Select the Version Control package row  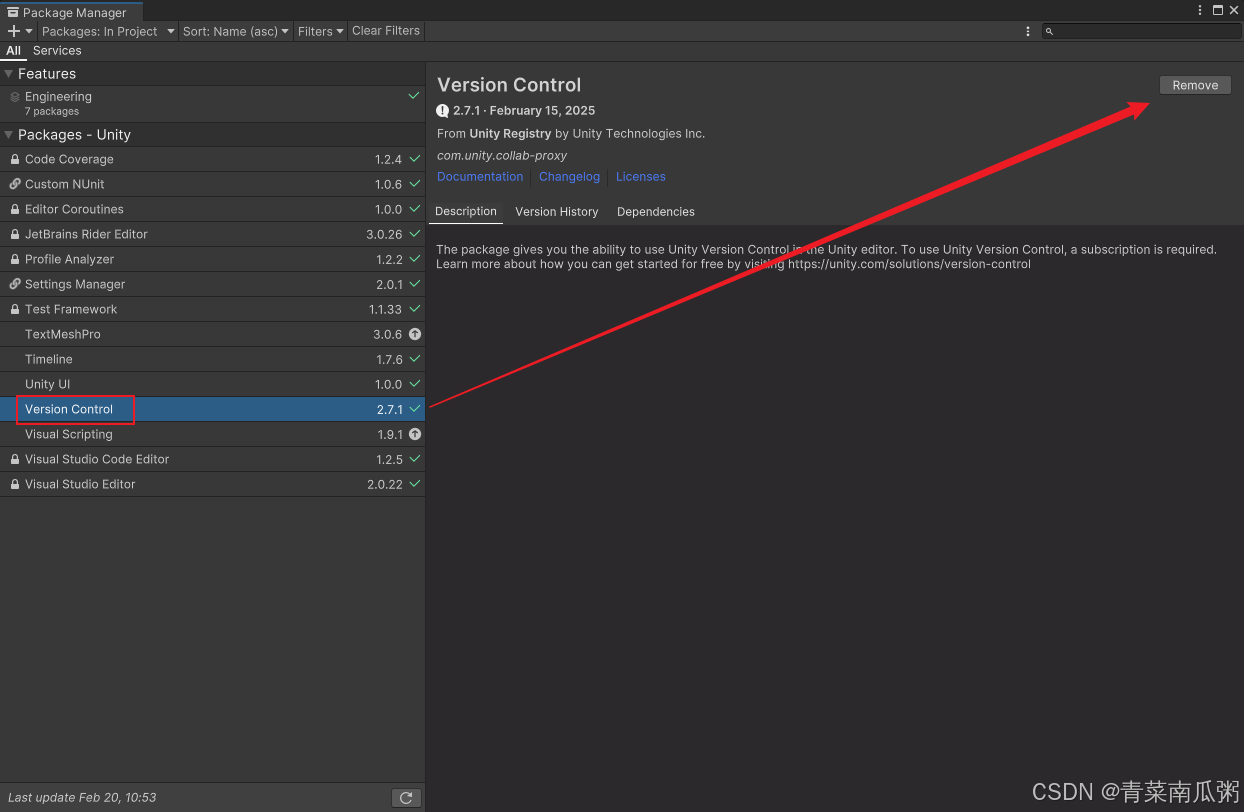click(212, 409)
